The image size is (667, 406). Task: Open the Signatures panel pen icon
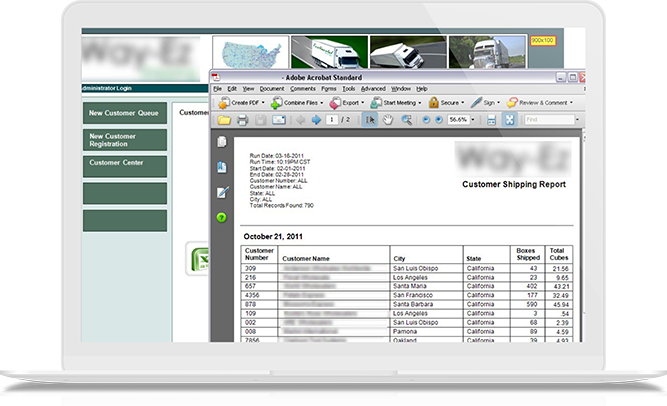[x=222, y=192]
